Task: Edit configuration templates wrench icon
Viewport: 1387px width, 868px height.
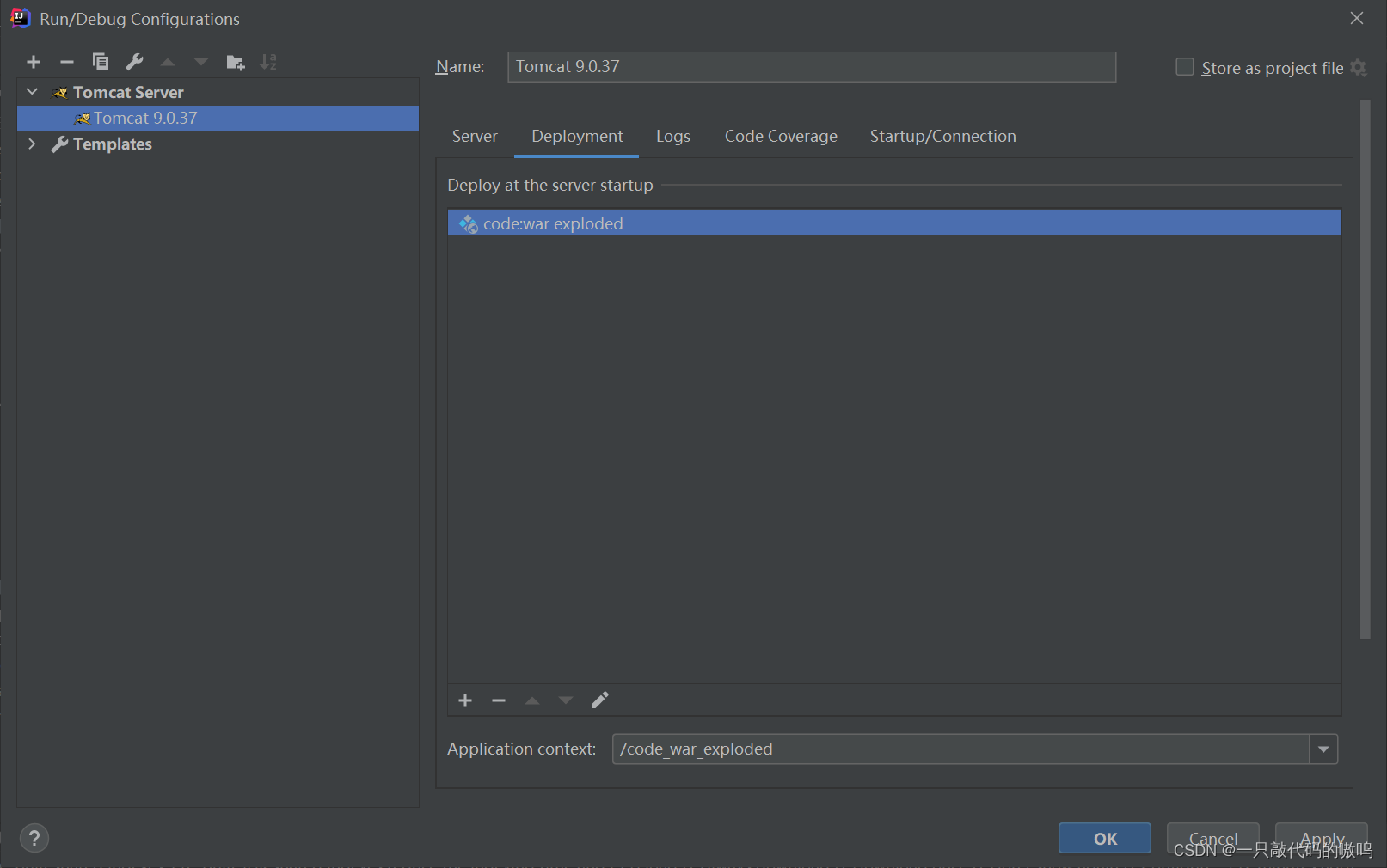Action: (x=134, y=62)
